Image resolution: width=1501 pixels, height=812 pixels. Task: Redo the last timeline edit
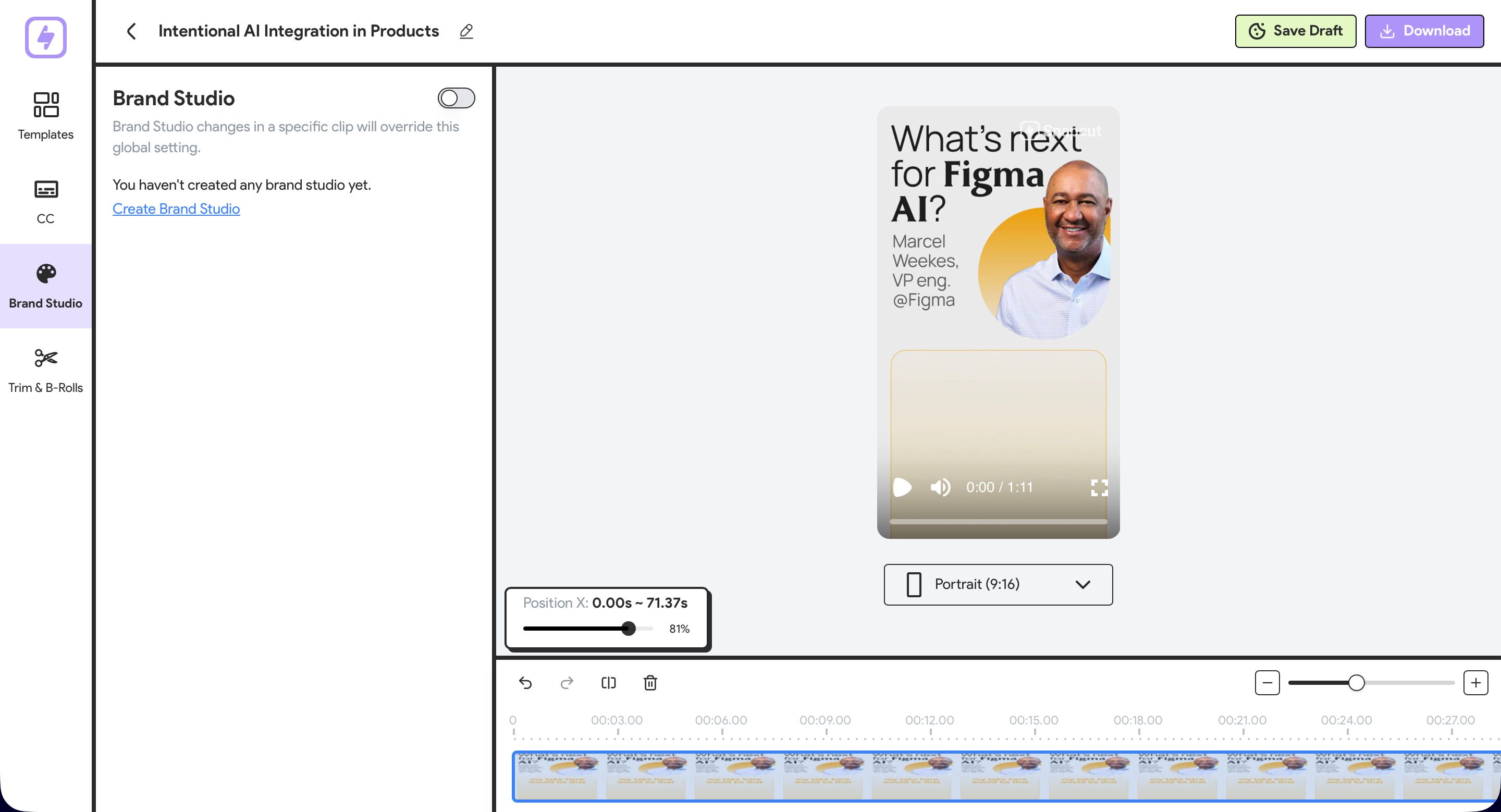coord(567,683)
